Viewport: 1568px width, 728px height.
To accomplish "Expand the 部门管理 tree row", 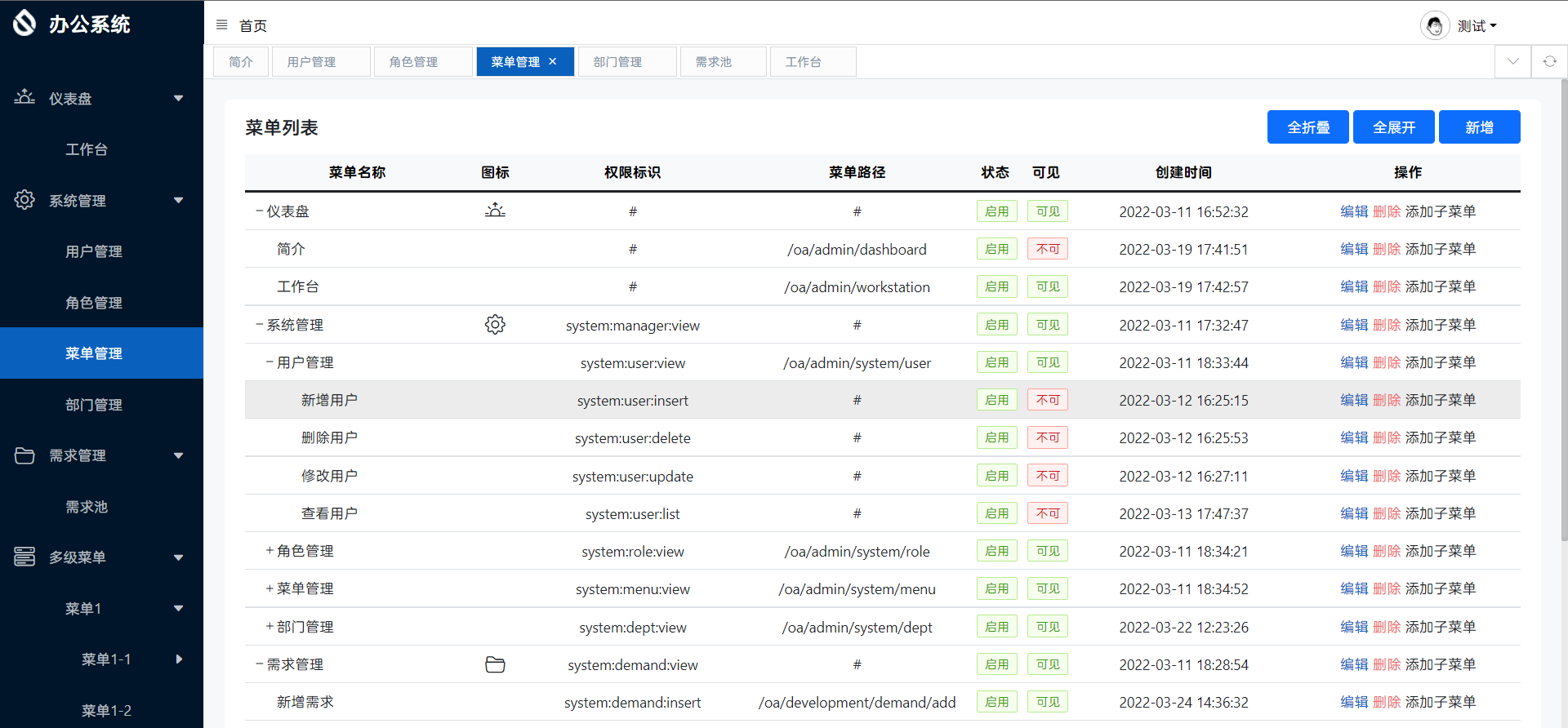I will coord(269,627).
